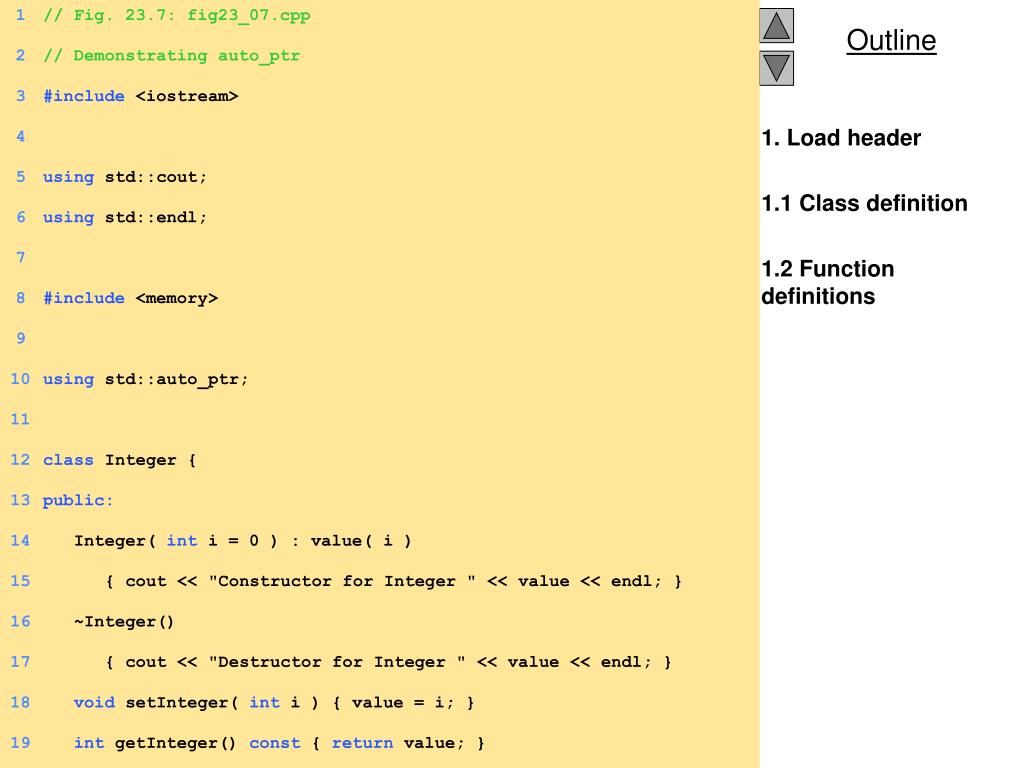This screenshot has width=1024, height=768.
Task: Click the comment '// Demonstrating auto_ptr'
Action: (x=172, y=56)
